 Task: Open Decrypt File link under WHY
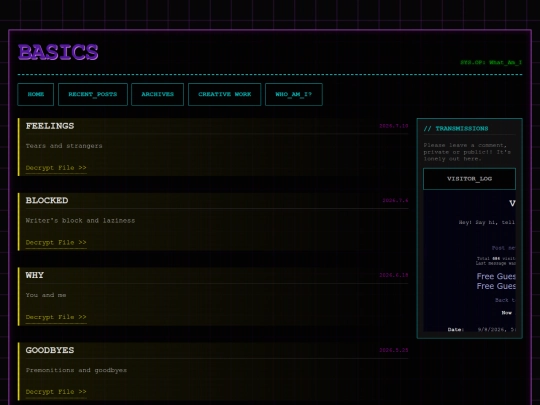pos(56,317)
